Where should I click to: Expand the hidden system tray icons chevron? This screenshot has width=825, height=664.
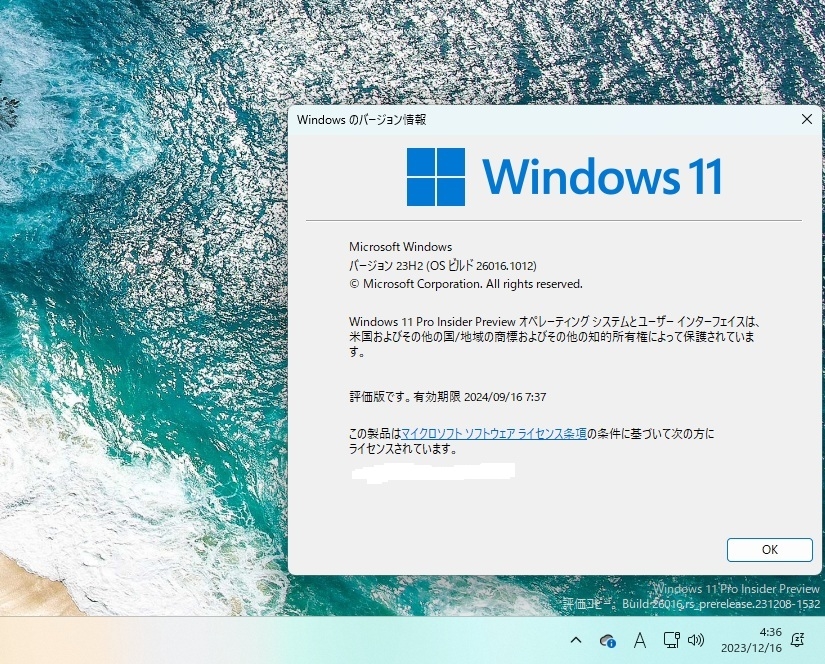click(576, 640)
